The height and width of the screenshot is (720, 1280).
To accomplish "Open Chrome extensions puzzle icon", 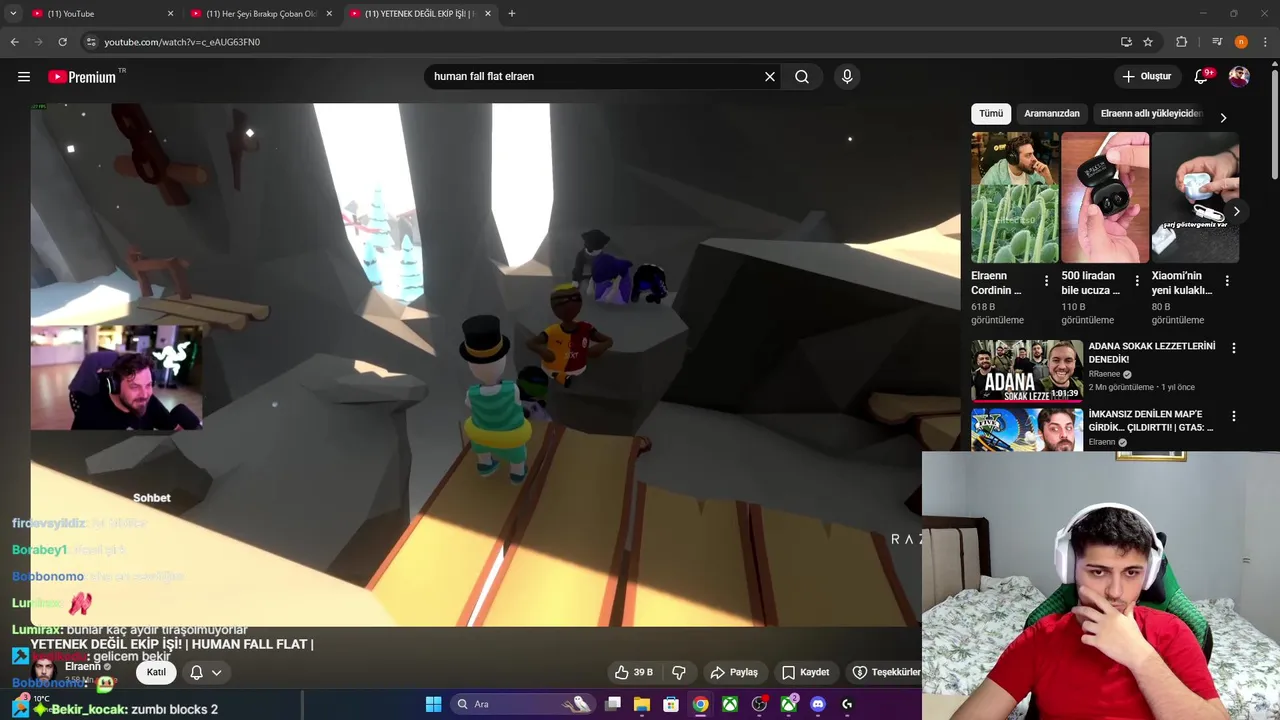I will [1181, 42].
